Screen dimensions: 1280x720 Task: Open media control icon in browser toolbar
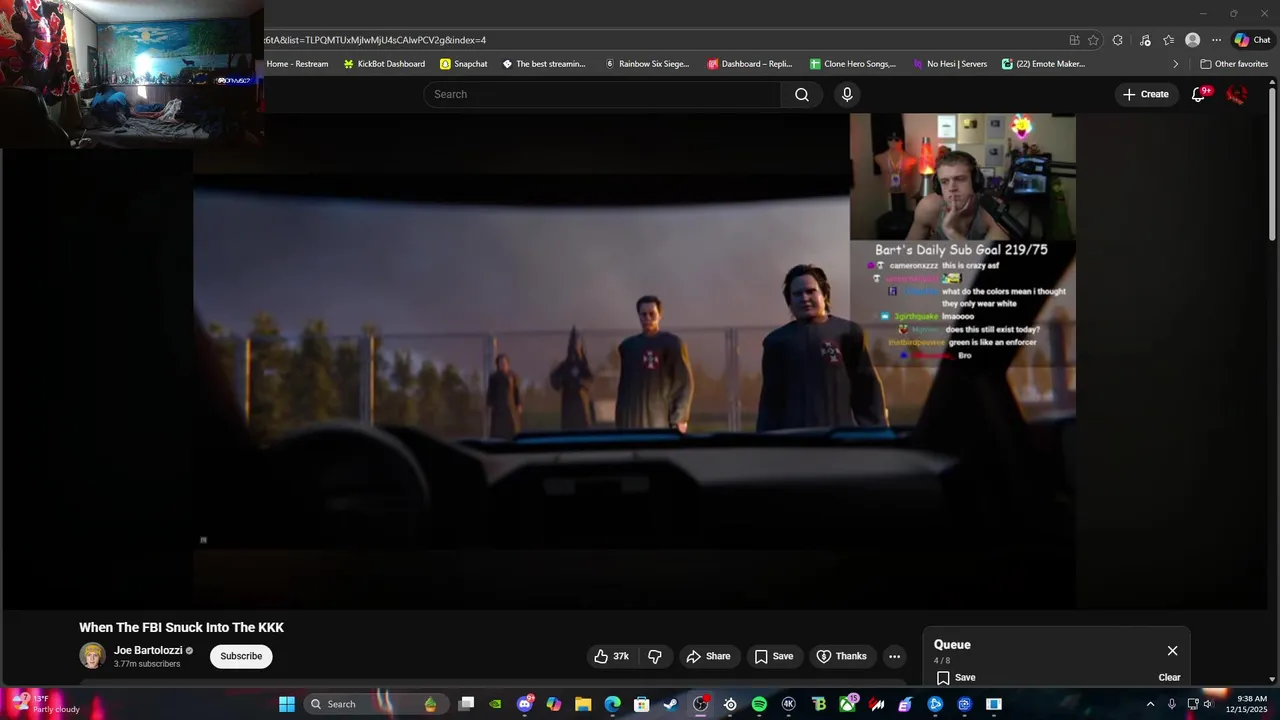click(x=1145, y=40)
